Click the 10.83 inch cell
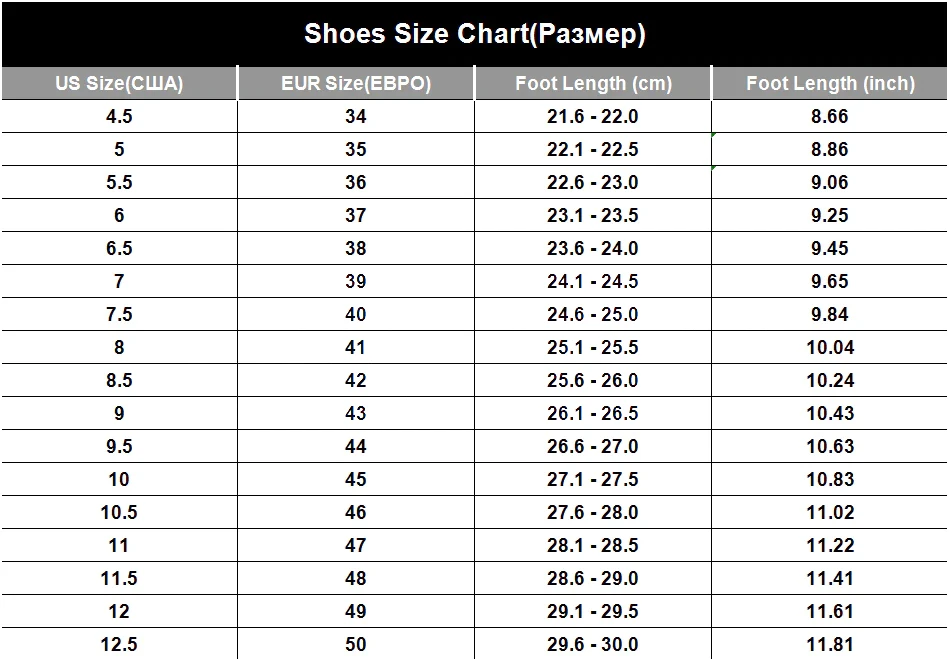The width and height of the screenshot is (949, 661). (x=830, y=479)
